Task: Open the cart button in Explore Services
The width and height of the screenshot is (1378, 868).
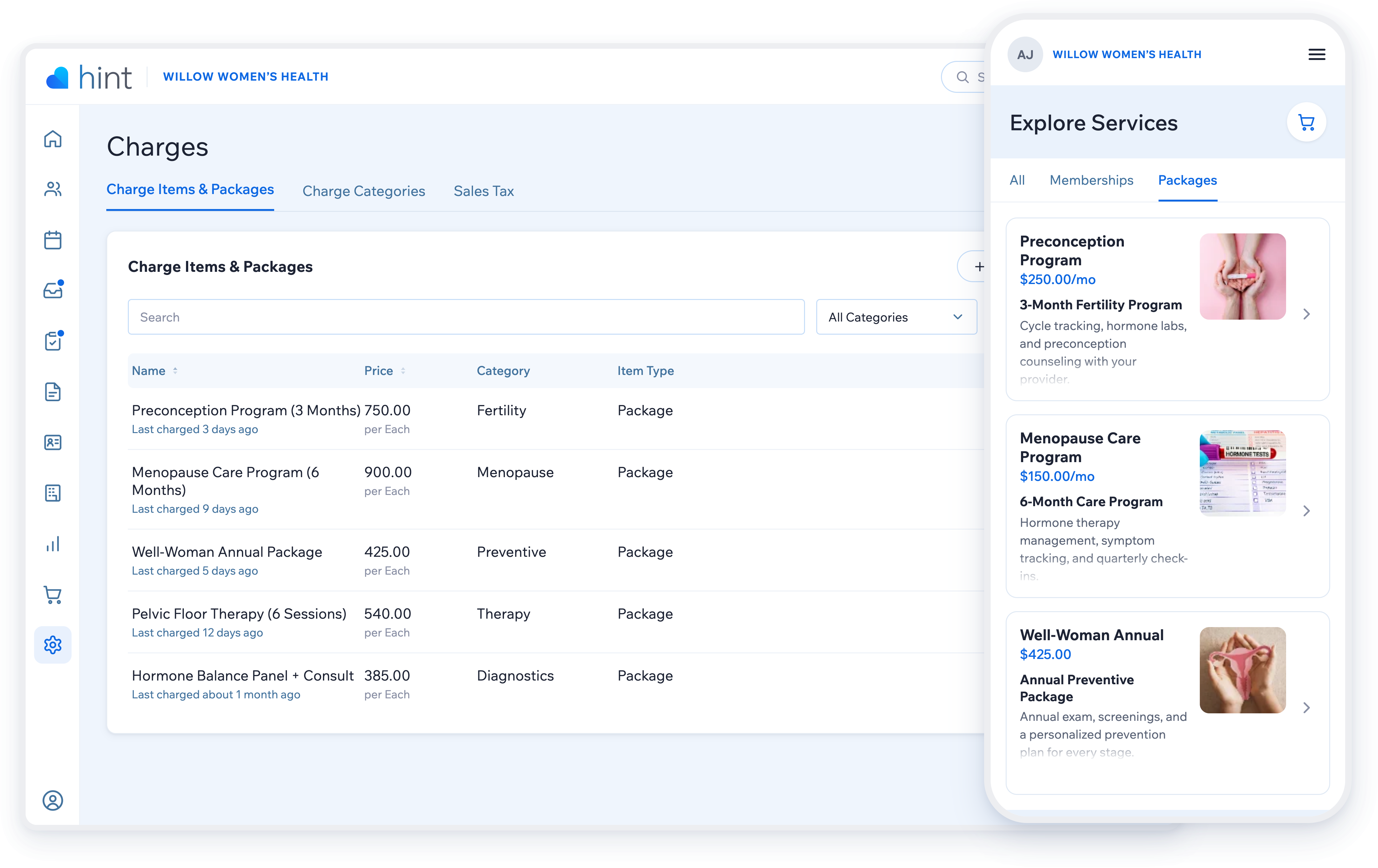Action: 1306,122
